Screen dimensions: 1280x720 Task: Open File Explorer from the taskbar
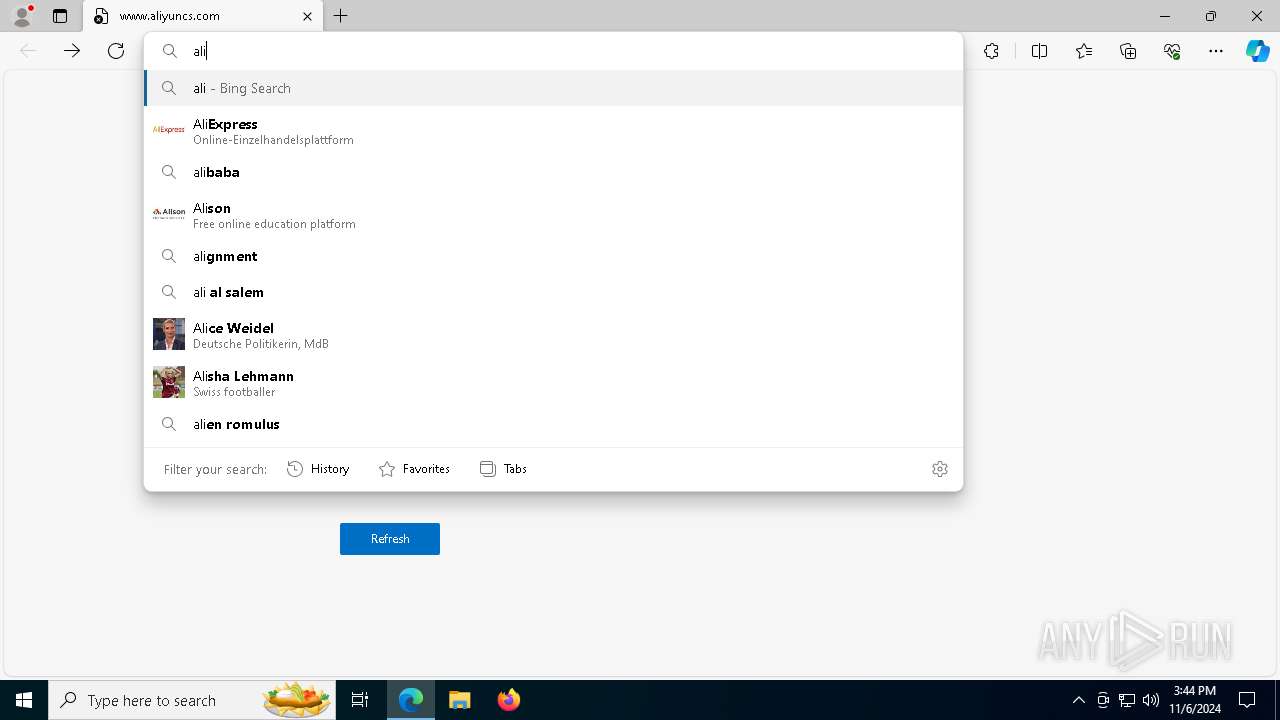(x=460, y=700)
